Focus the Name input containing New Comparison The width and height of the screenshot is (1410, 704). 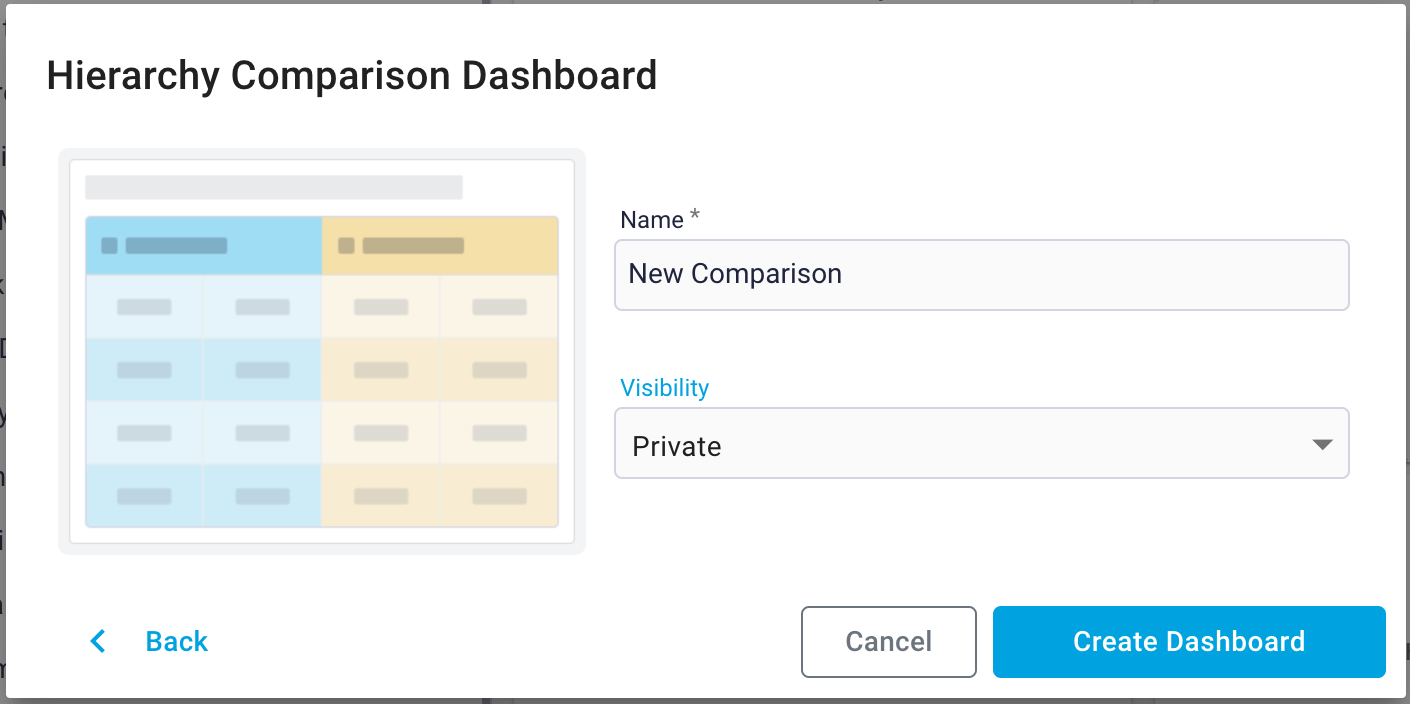[x=980, y=274]
